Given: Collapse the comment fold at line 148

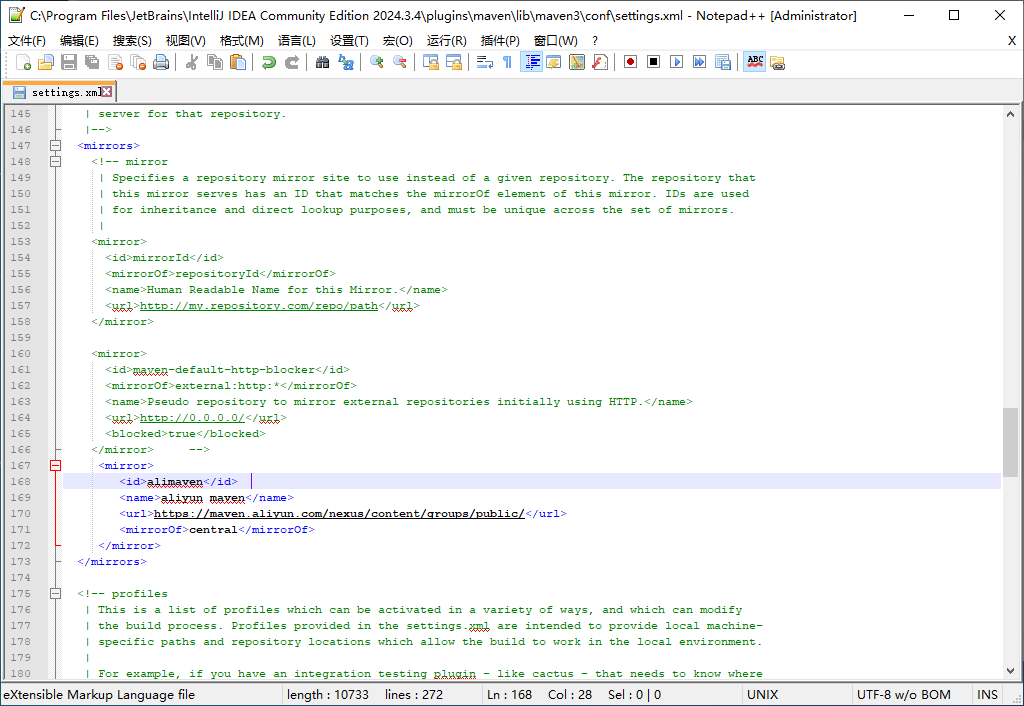Looking at the screenshot, I should coord(56,161).
